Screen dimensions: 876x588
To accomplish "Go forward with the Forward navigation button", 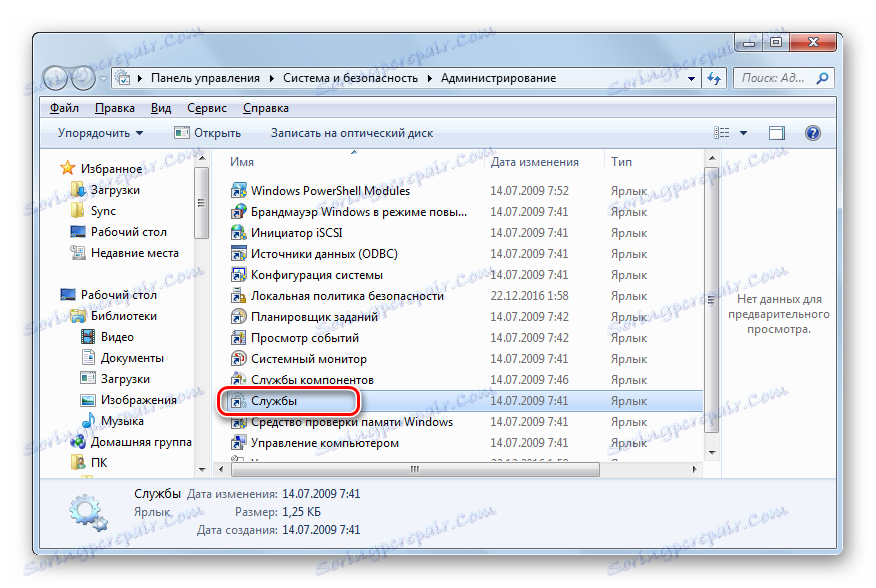I will tap(83, 78).
